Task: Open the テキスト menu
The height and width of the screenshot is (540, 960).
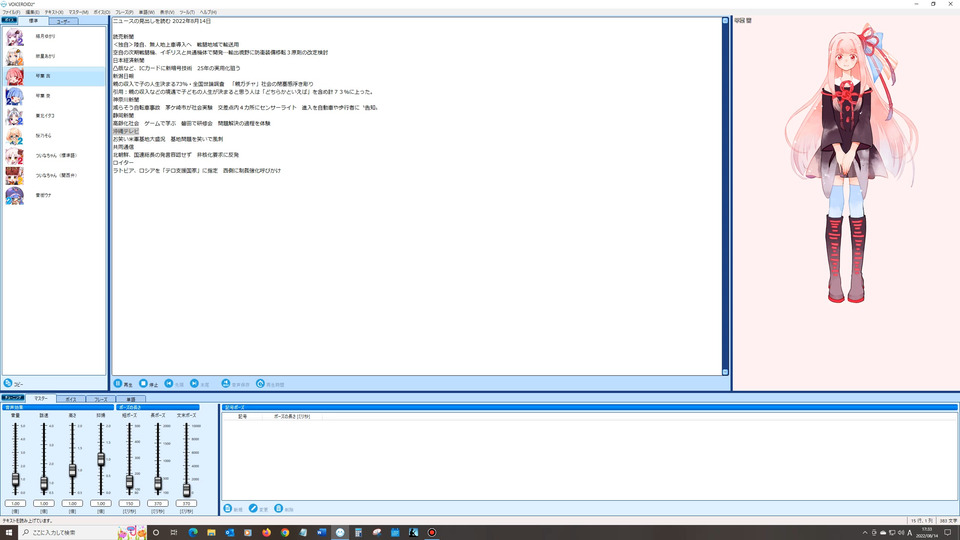Action: 54,12
